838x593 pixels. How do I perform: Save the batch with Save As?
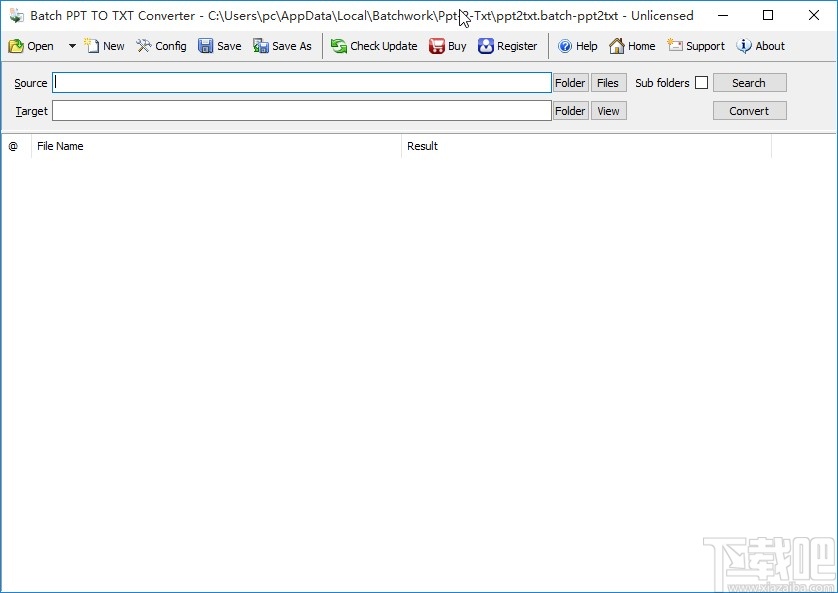[x=282, y=45]
